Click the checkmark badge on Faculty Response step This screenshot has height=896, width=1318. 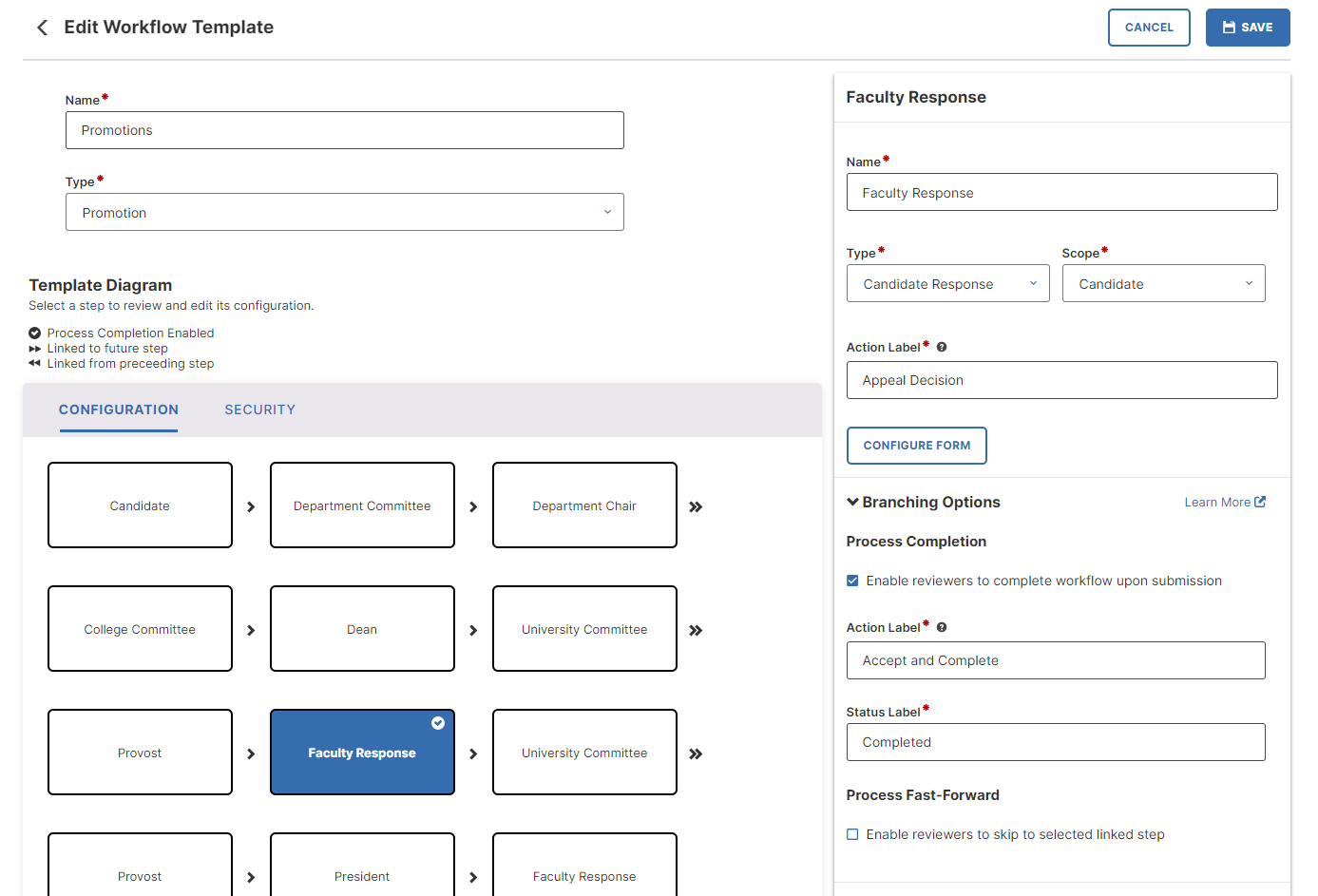pos(438,723)
